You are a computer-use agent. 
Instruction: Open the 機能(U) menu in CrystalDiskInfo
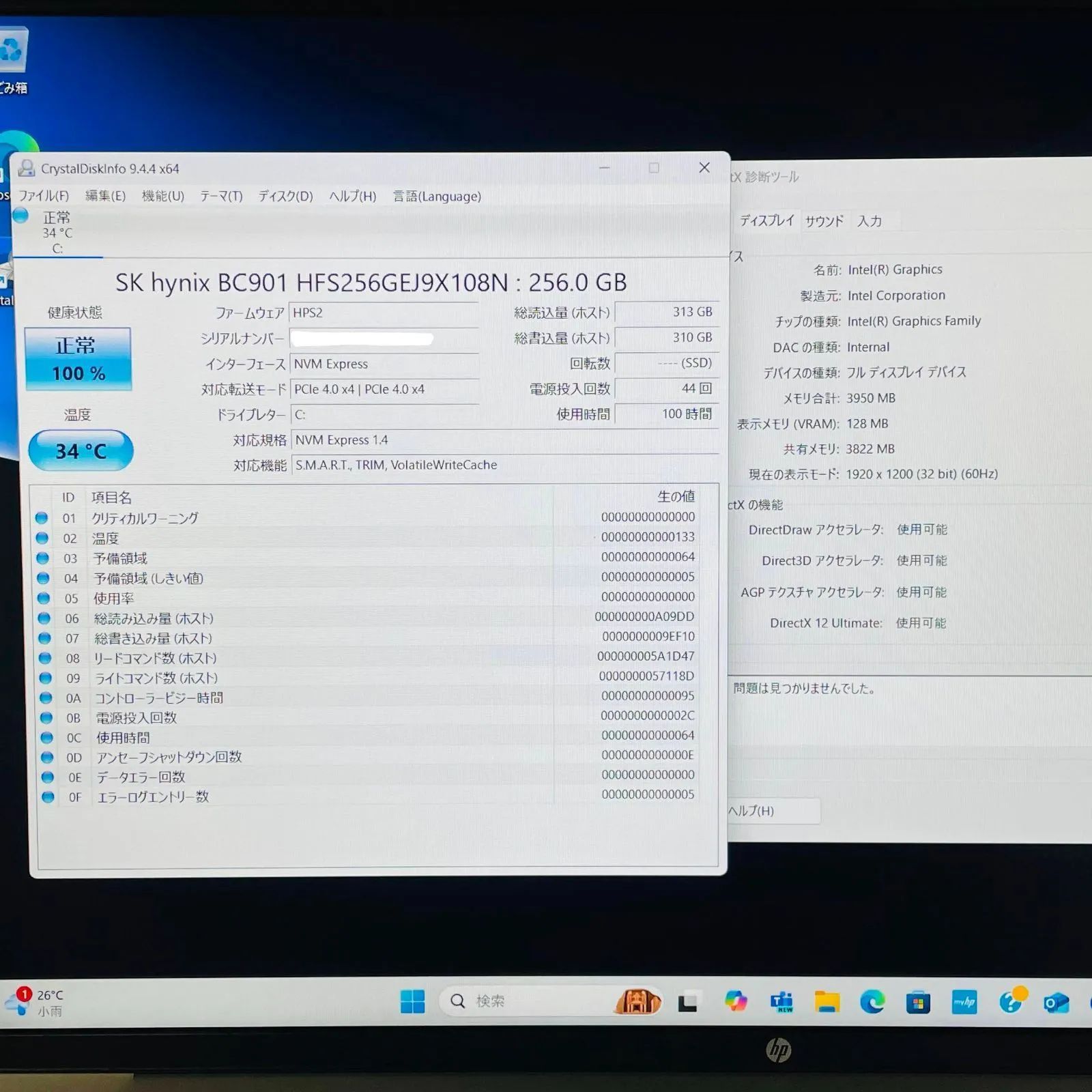[x=162, y=197]
